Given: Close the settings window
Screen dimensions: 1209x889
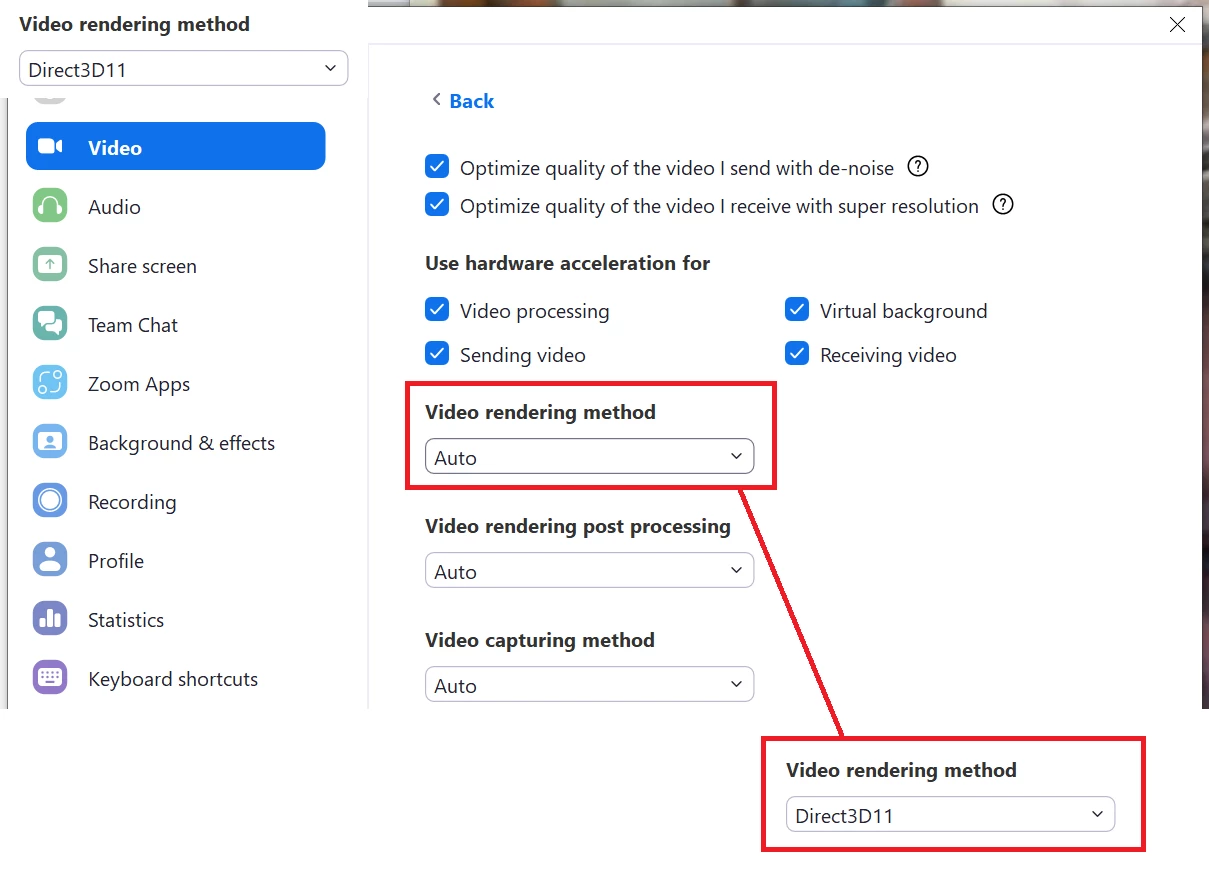Looking at the screenshot, I should pos(1177,25).
